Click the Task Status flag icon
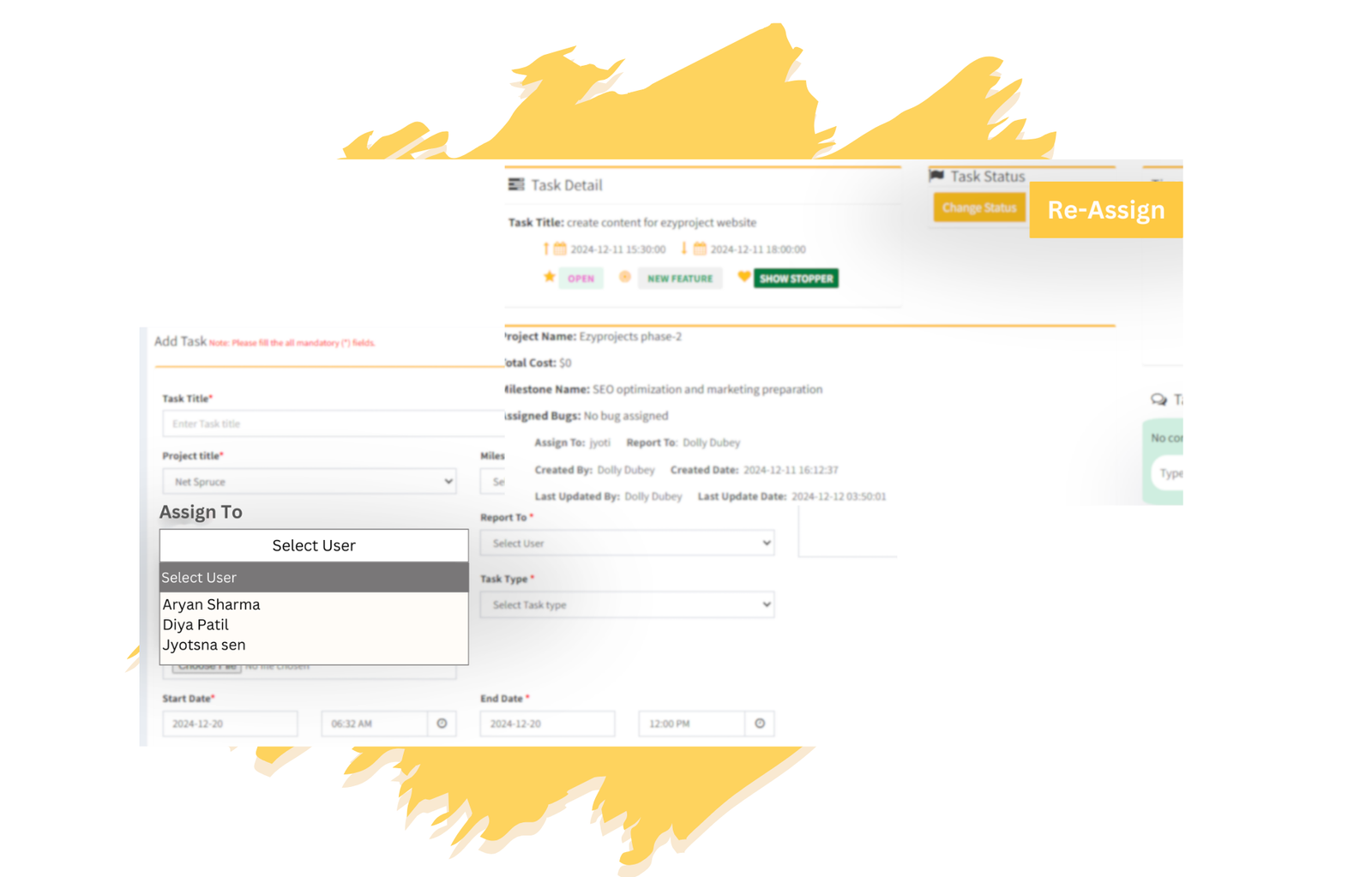1372x877 pixels. tap(936, 176)
